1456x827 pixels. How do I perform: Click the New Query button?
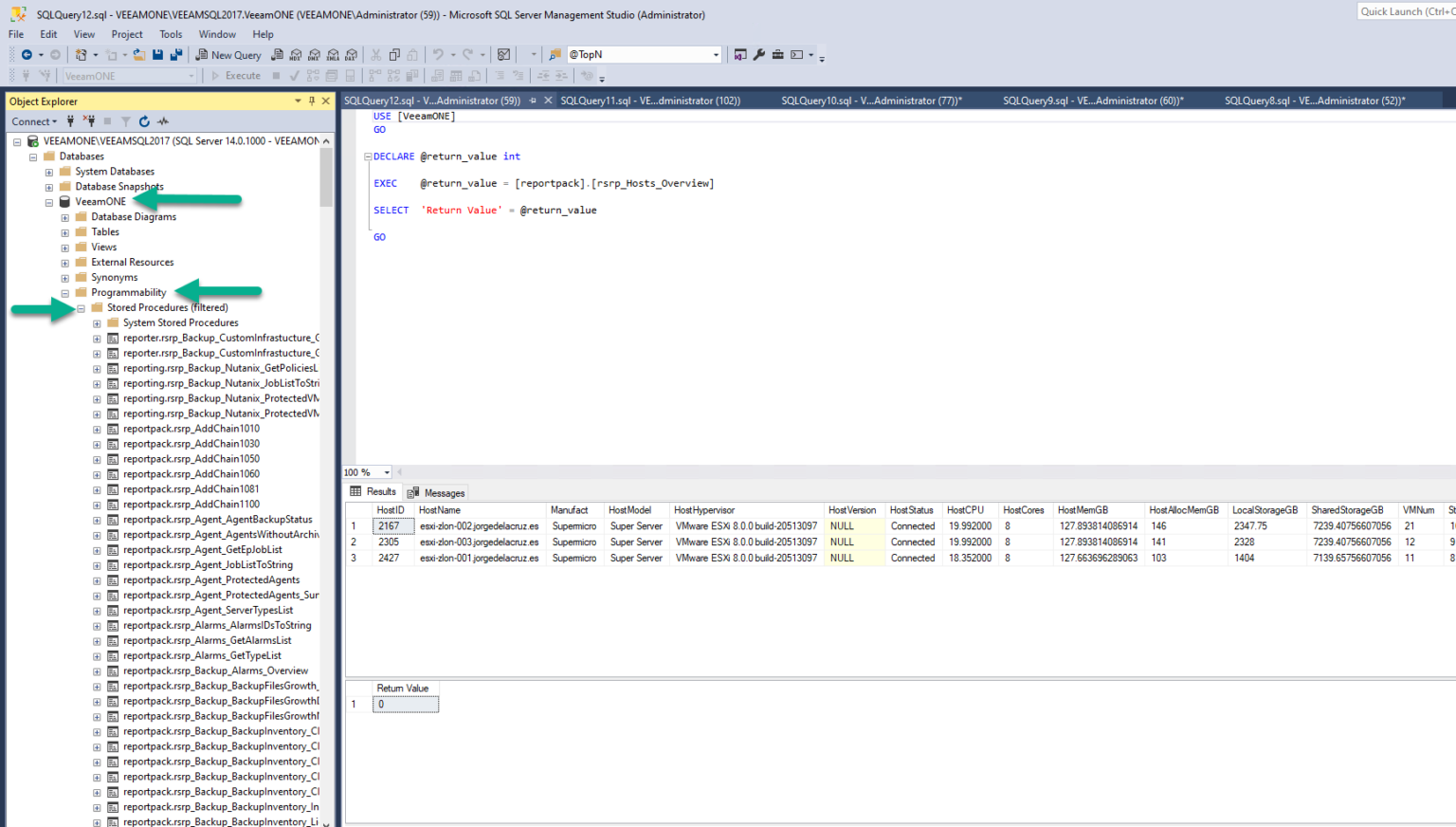227,55
